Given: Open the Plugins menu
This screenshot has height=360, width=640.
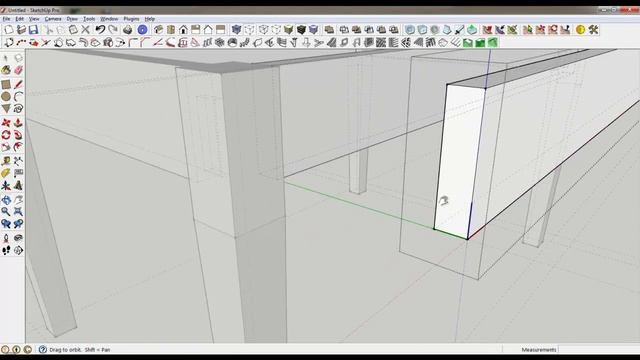Looking at the screenshot, I should click(x=131, y=19).
